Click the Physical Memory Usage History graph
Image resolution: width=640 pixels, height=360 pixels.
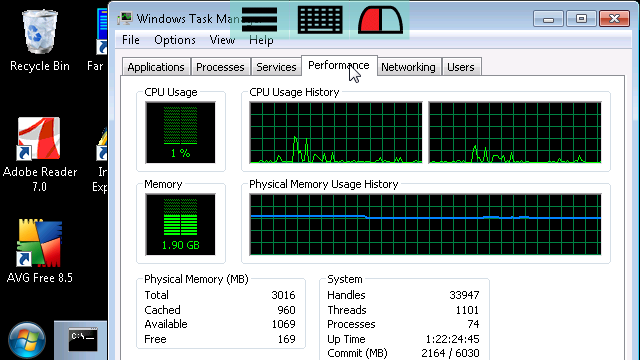click(425, 224)
